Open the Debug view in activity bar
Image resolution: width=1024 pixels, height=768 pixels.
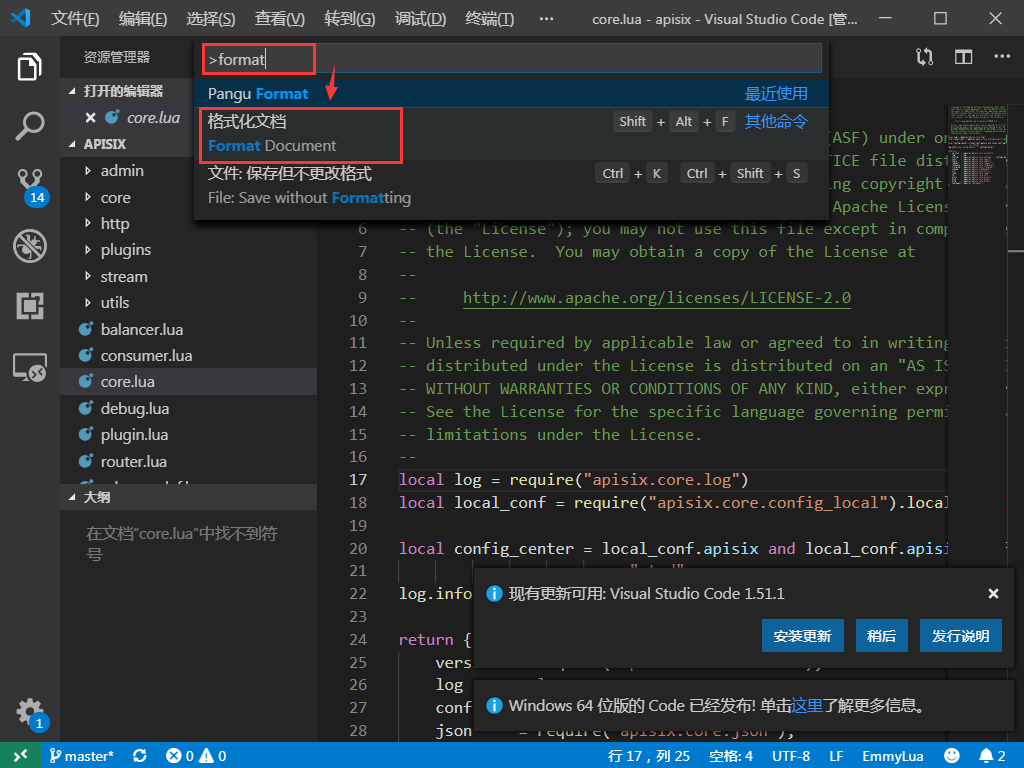[29, 246]
